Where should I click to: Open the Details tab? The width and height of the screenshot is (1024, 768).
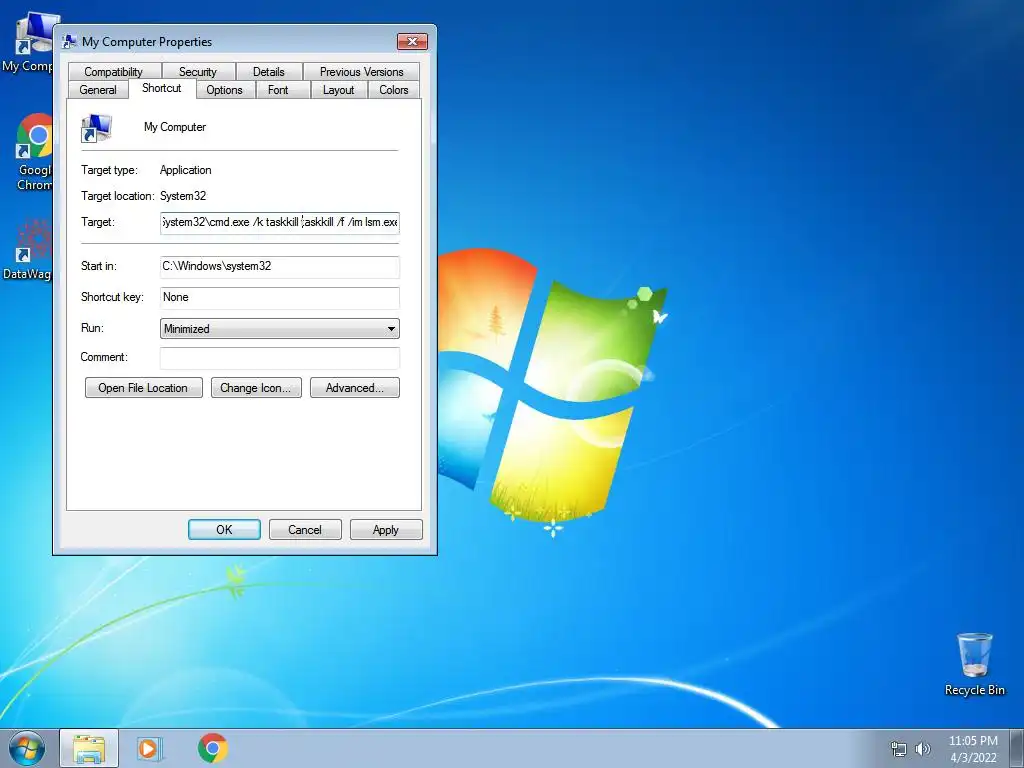(268, 71)
